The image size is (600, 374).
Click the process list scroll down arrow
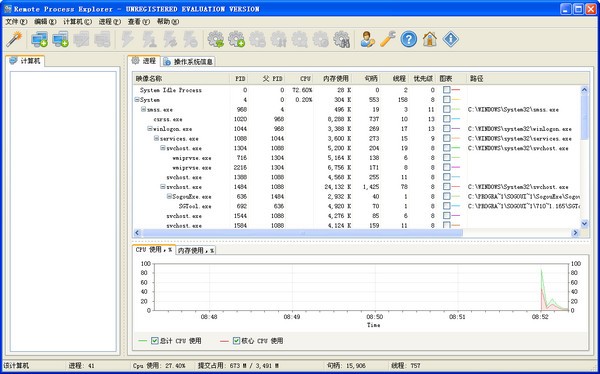coord(584,223)
